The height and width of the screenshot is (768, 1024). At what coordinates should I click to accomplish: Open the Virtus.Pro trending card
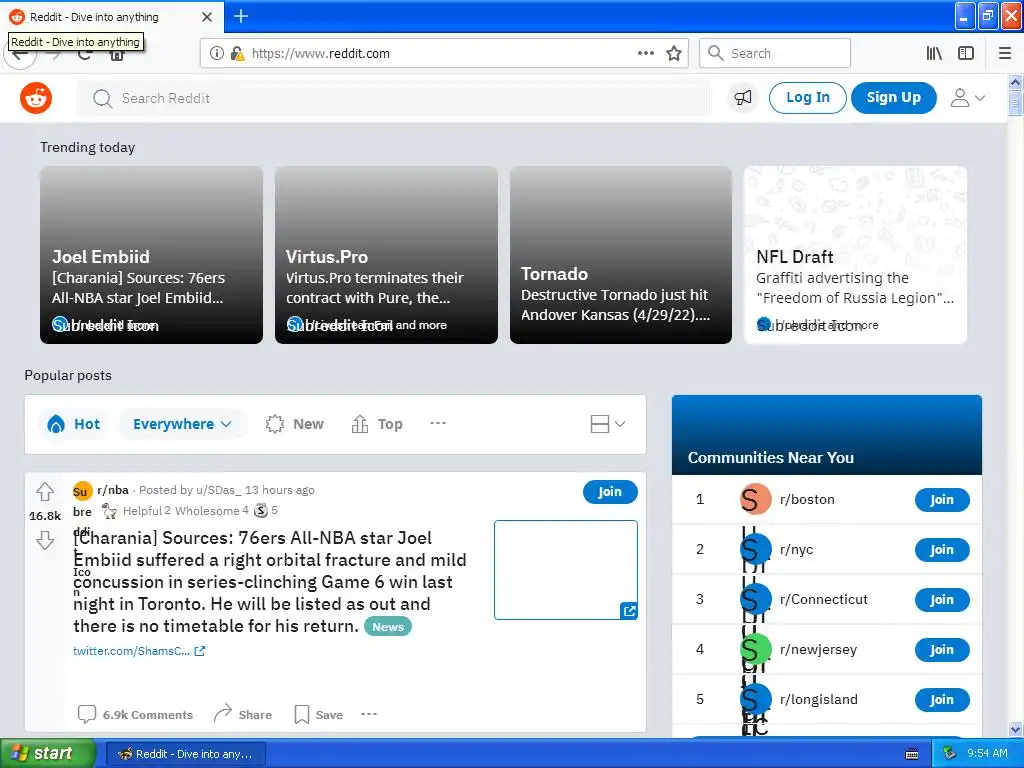coord(386,255)
